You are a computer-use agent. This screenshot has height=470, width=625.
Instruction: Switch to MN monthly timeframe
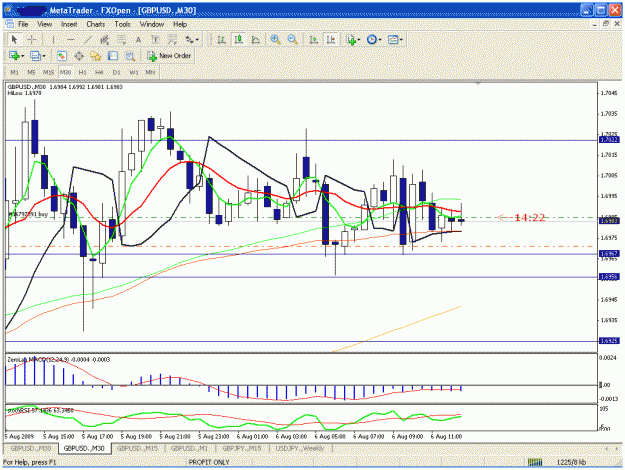click(x=150, y=73)
